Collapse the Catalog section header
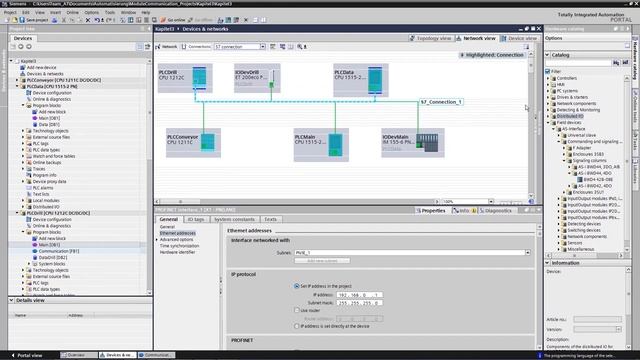The width and height of the screenshot is (640, 360). [x=547, y=55]
